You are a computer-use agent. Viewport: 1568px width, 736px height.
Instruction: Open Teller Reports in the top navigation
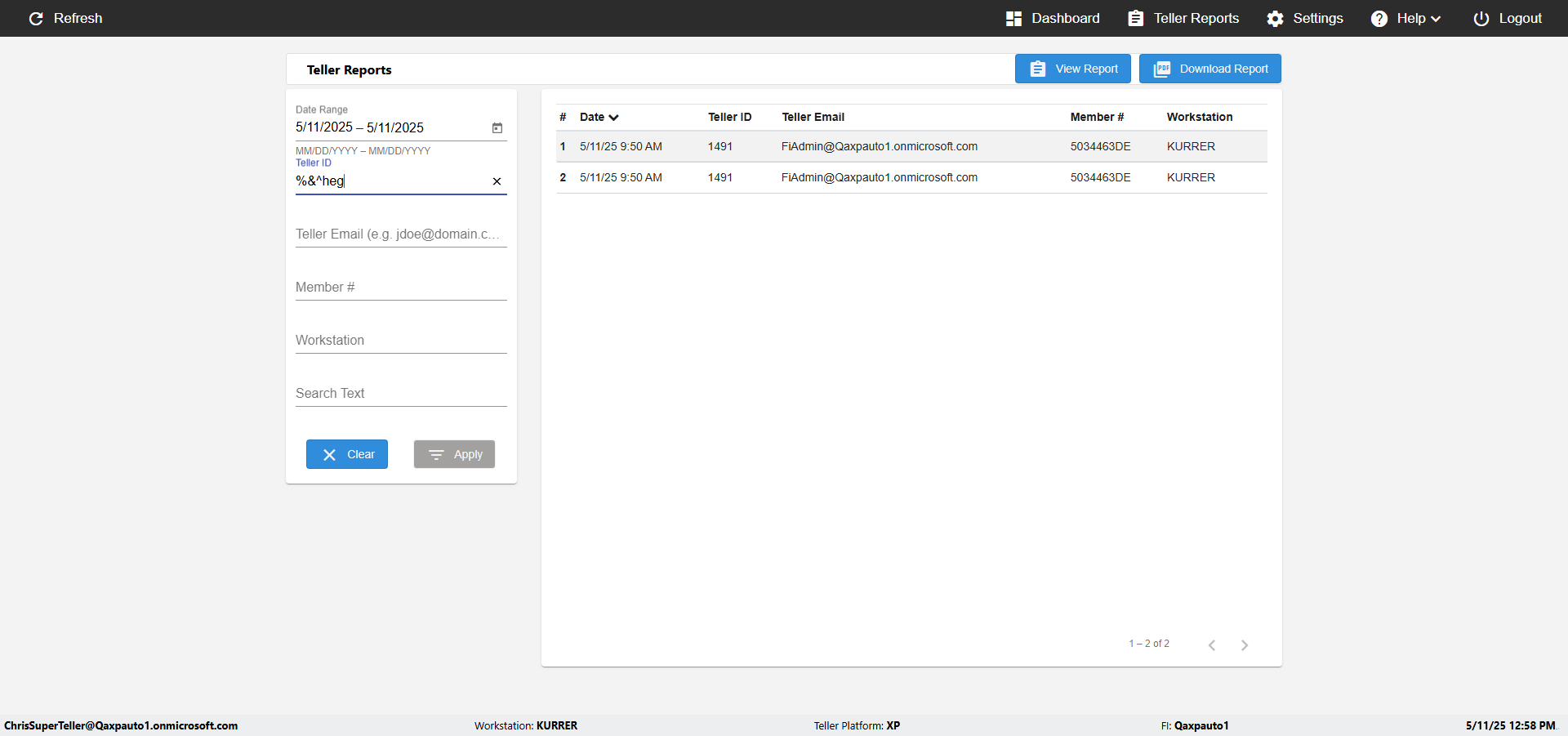1183,18
